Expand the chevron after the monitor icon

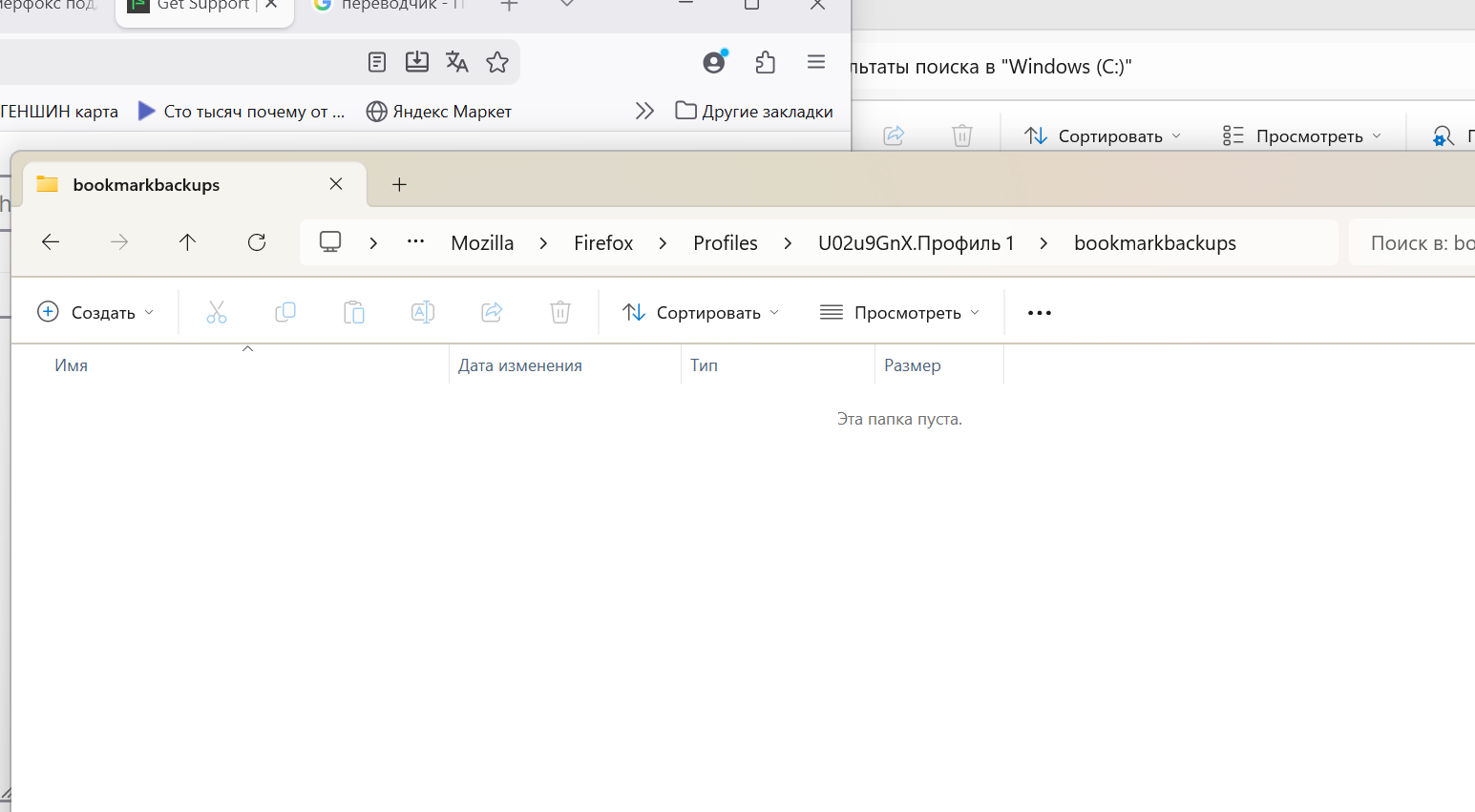point(373,243)
